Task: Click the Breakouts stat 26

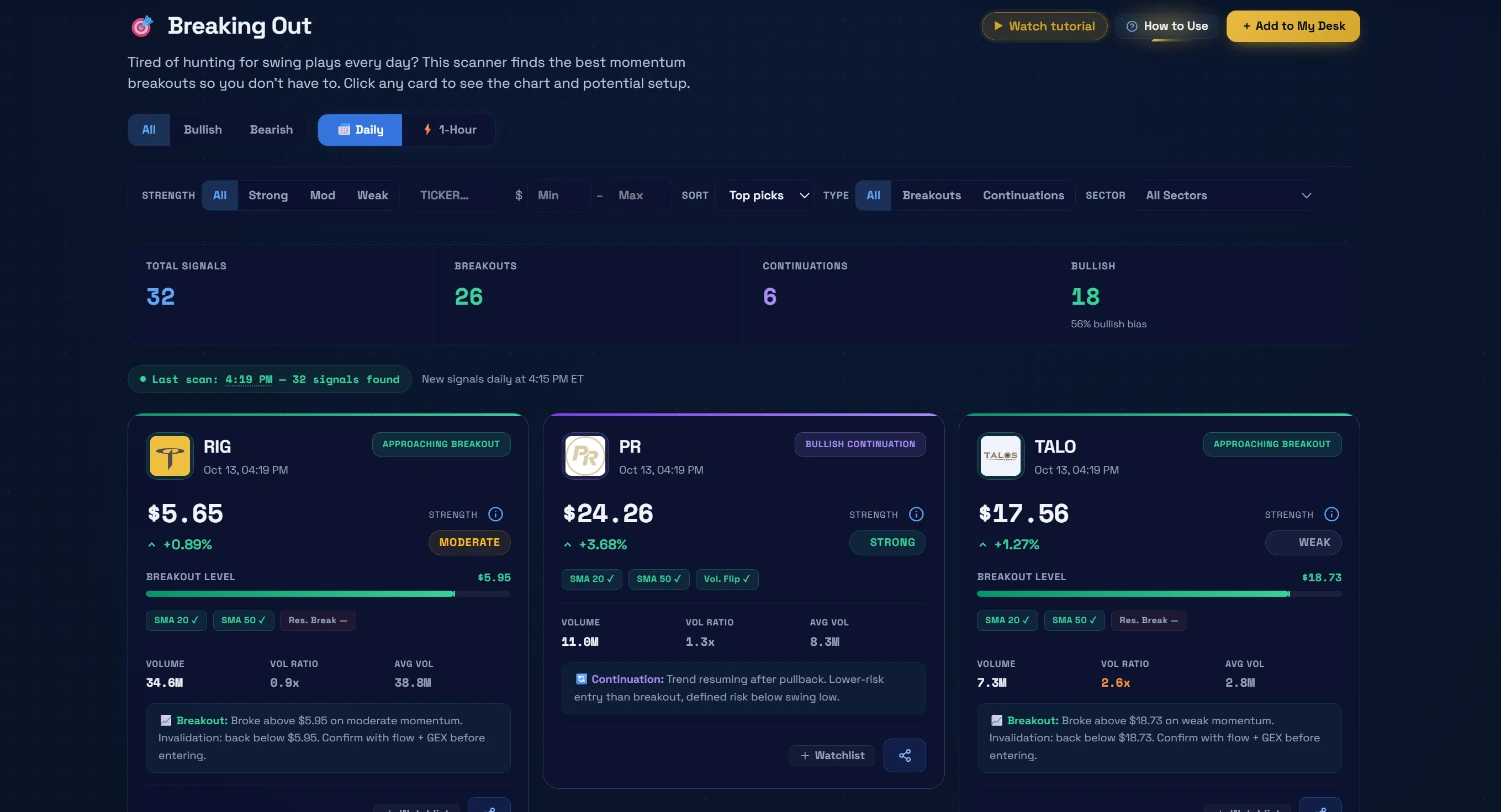Action: tap(469, 297)
